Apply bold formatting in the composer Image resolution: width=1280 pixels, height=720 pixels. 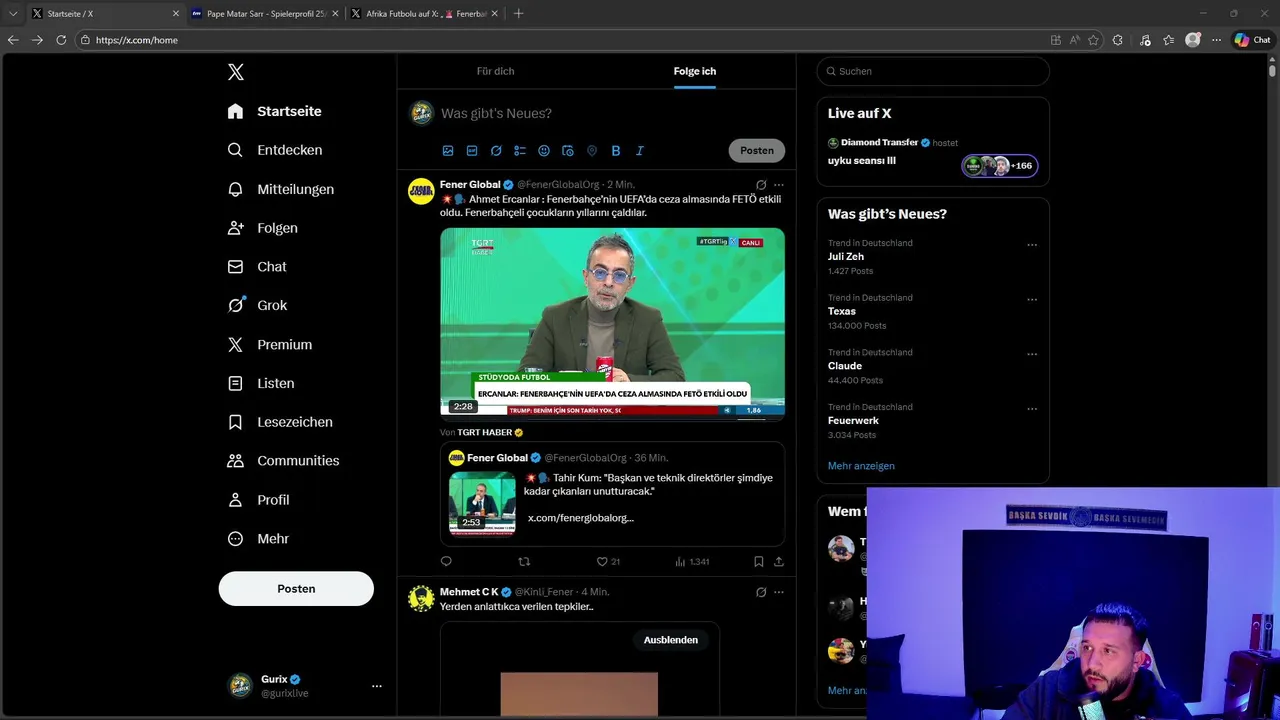tap(616, 151)
